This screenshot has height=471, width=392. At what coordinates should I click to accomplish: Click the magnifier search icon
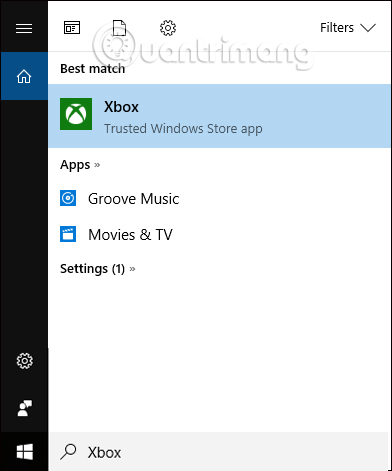tap(68, 452)
